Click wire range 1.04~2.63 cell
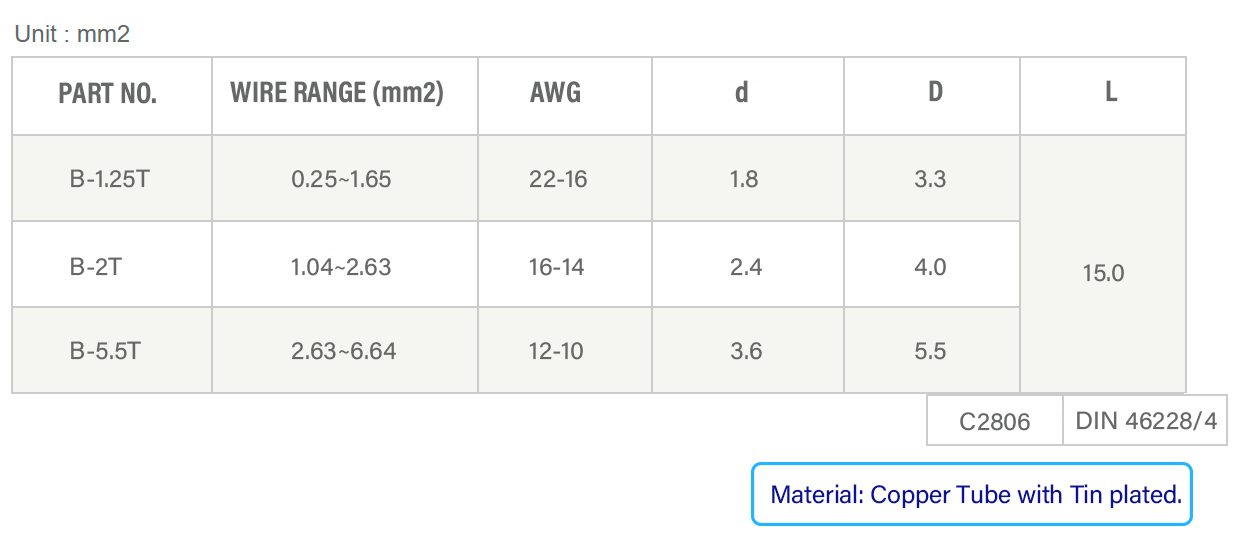Viewport: 1240px width, 550px height. pyautogui.click(x=345, y=264)
